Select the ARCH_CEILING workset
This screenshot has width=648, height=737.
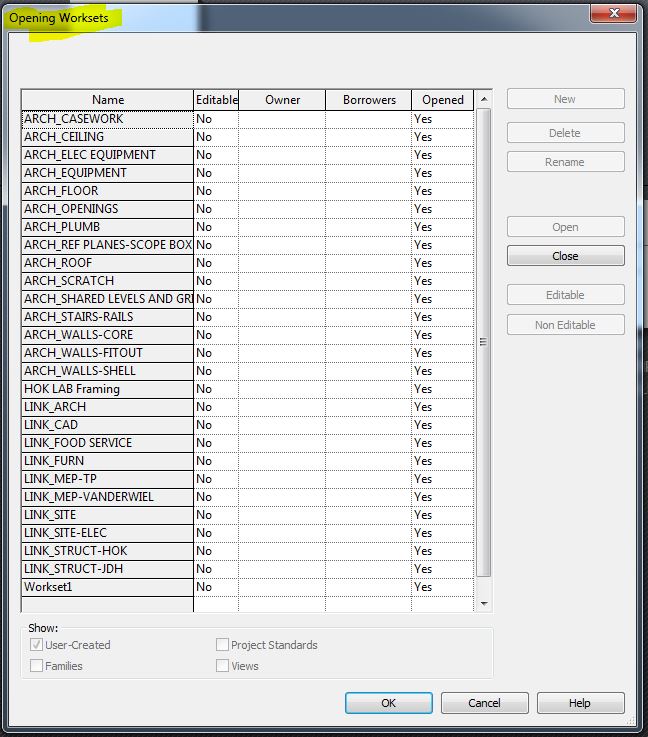108,137
